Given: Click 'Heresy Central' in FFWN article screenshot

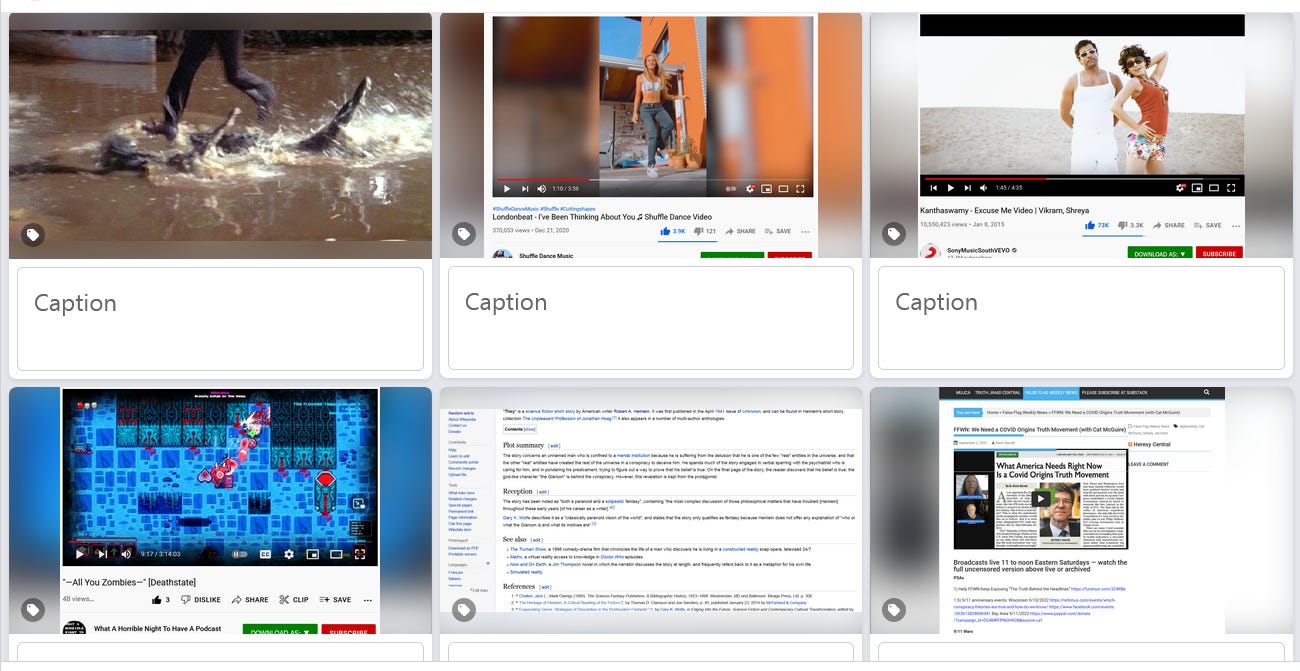Looking at the screenshot, I should point(1152,444).
